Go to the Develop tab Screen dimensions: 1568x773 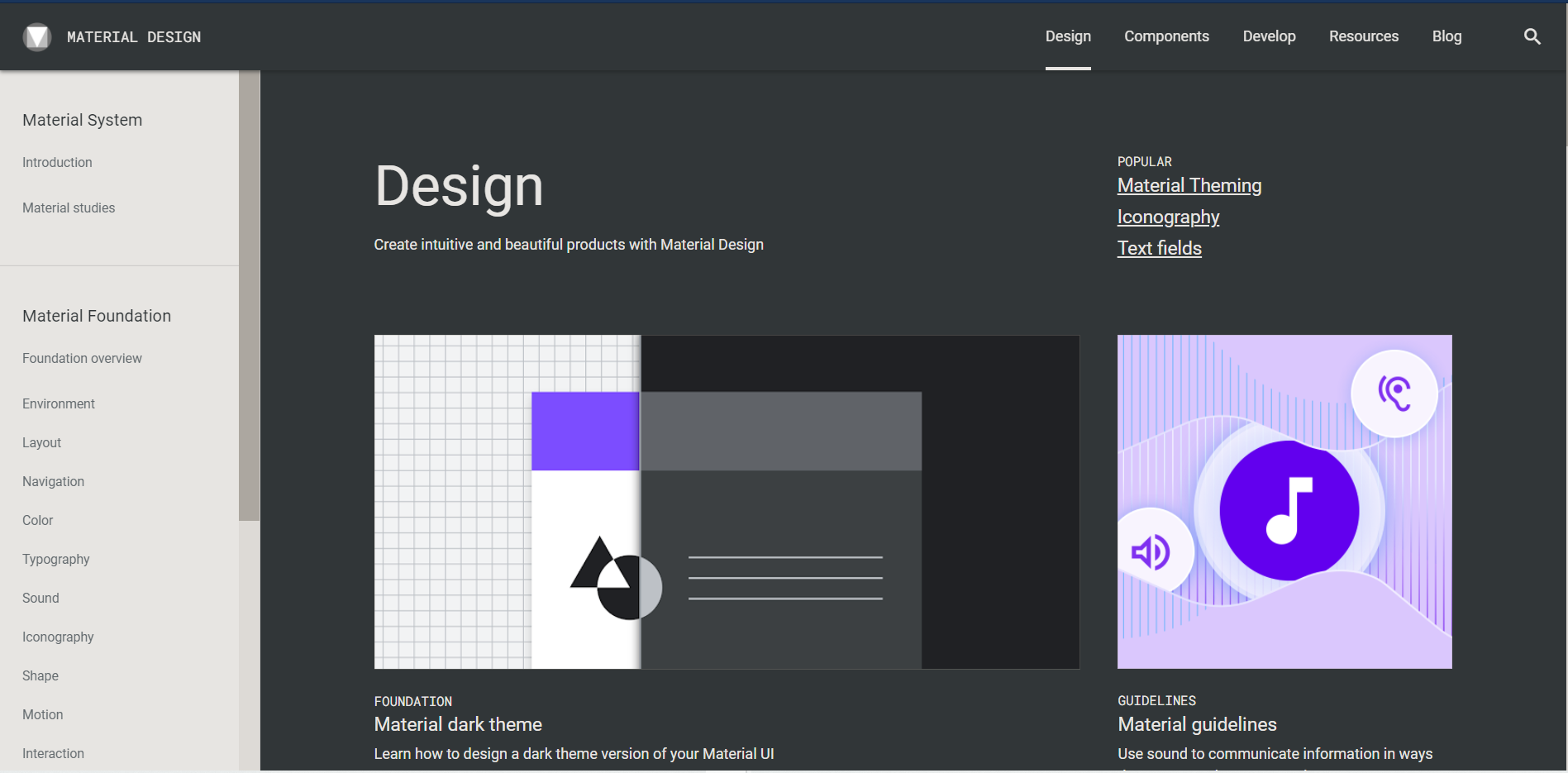[1269, 36]
